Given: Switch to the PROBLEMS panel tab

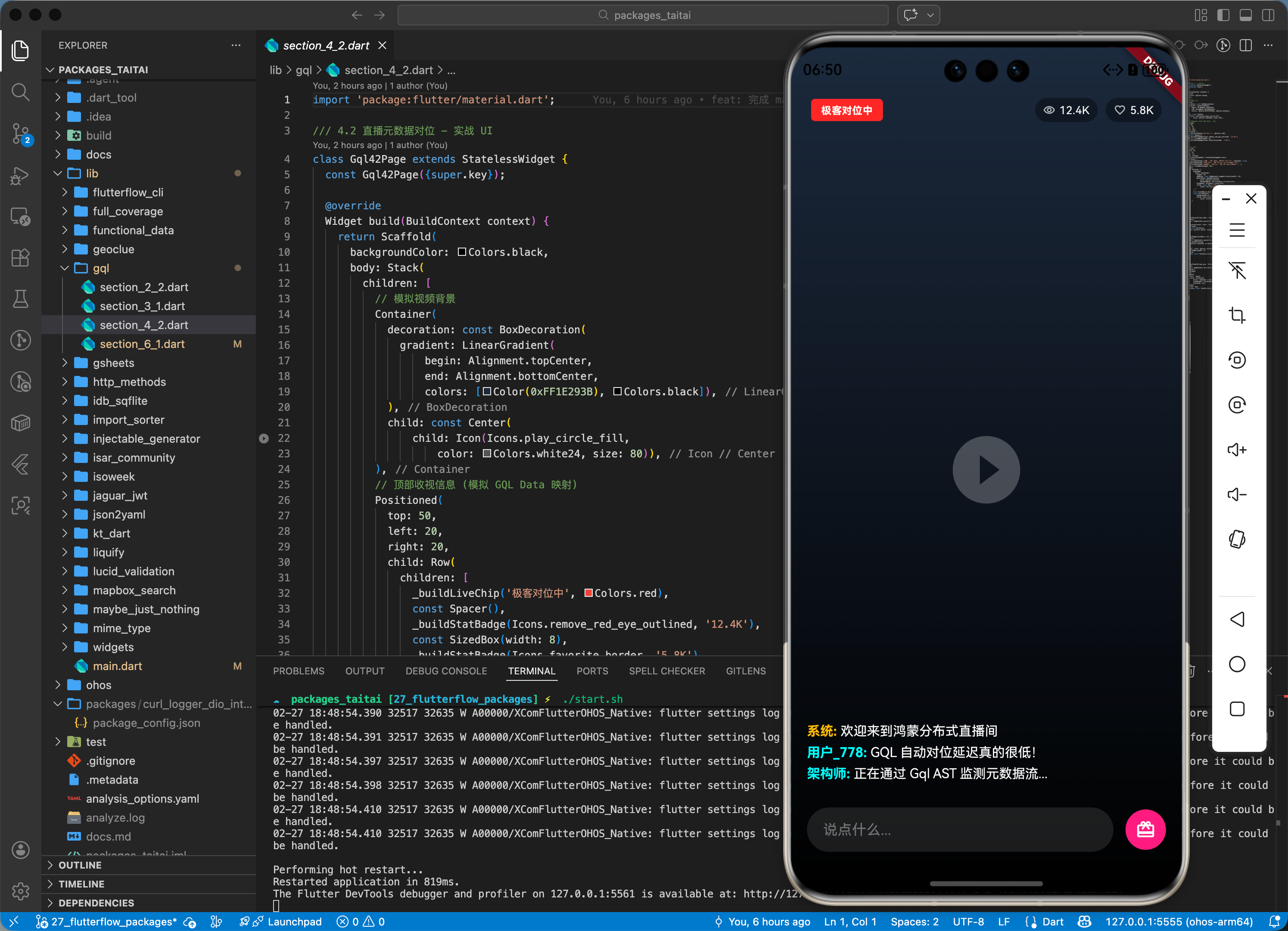Looking at the screenshot, I should click(x=298, y=671).
